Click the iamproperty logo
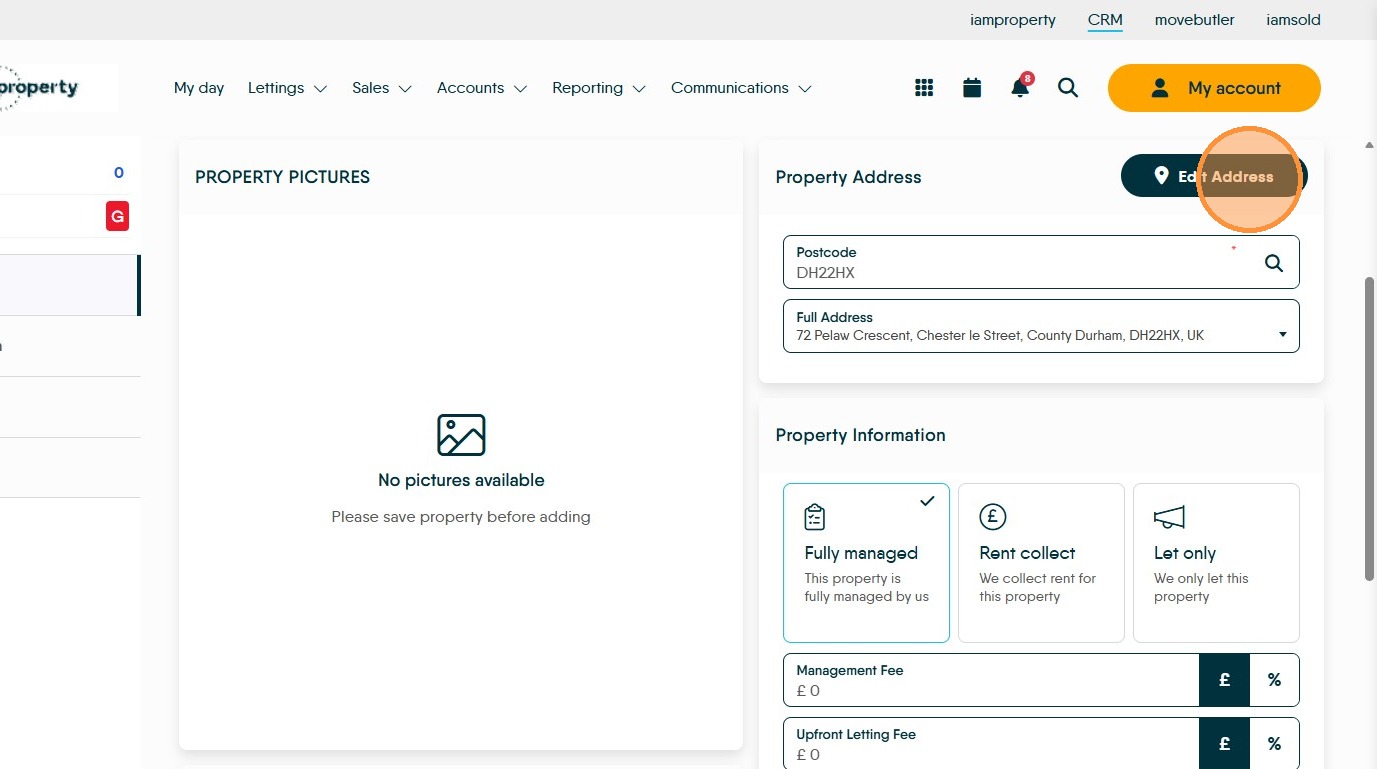Viewport: 1377px width, 769px height. [38, 88]
